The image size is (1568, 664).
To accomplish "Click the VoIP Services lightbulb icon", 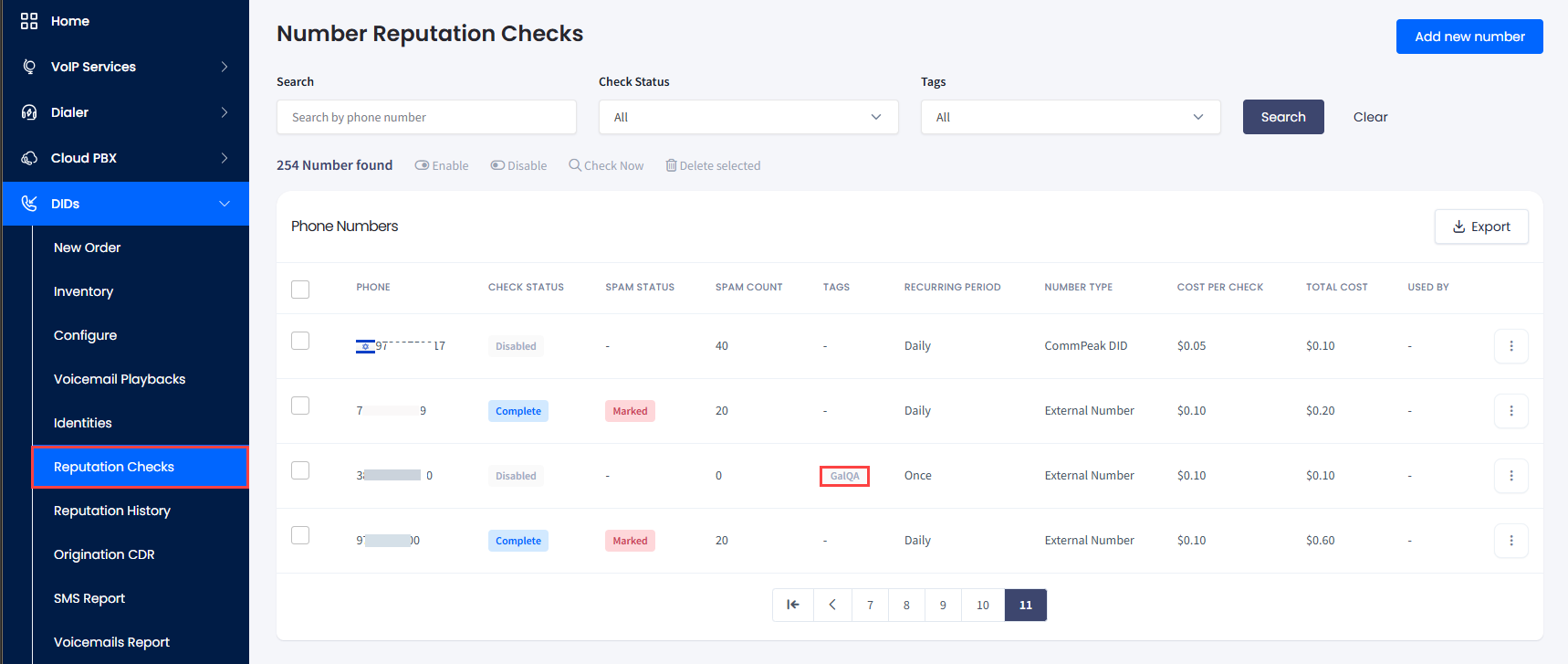I will [x=29, y=67].
